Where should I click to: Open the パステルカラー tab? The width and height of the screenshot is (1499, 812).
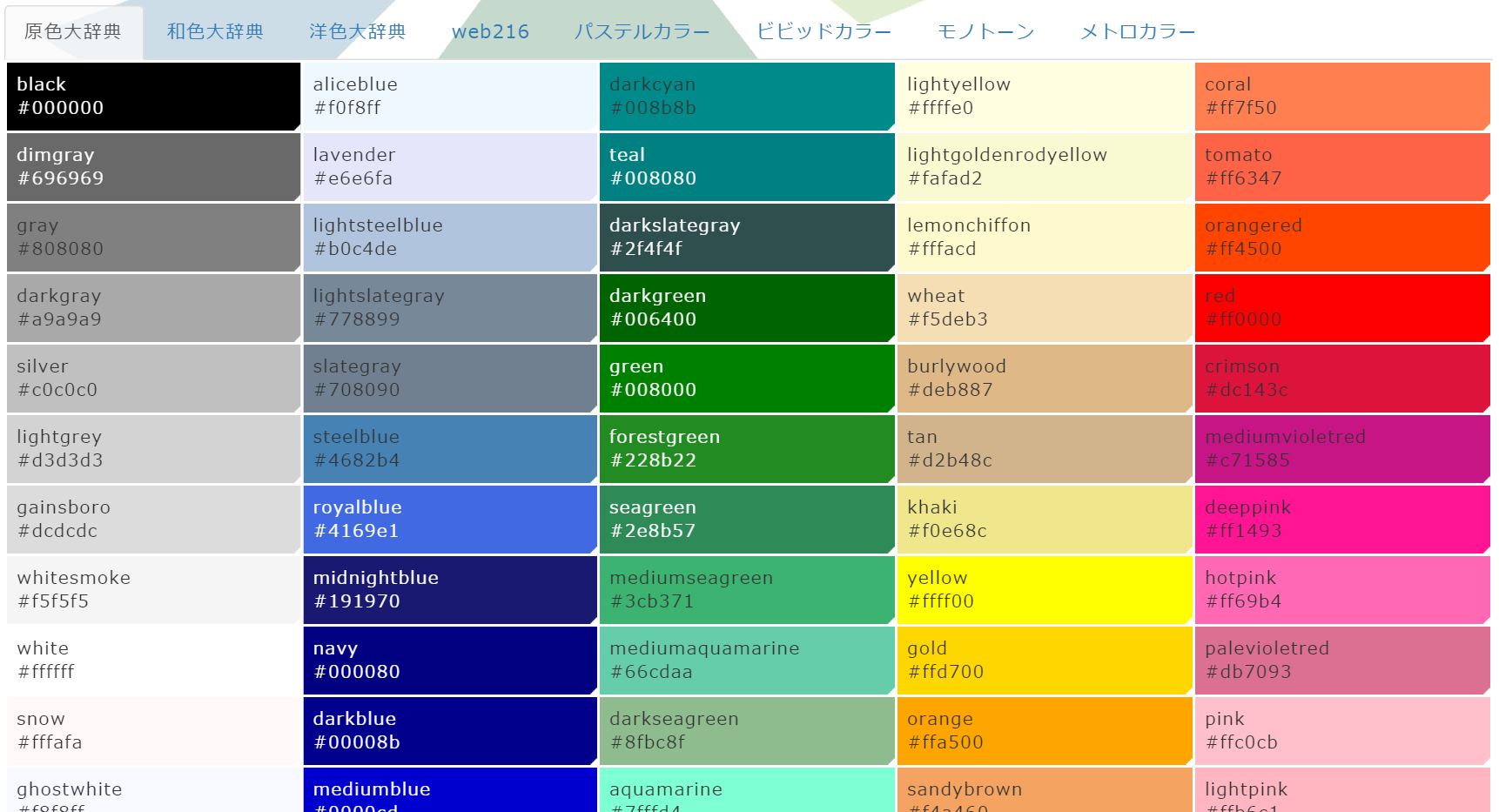pyautogui.click(x=644, y=30)
